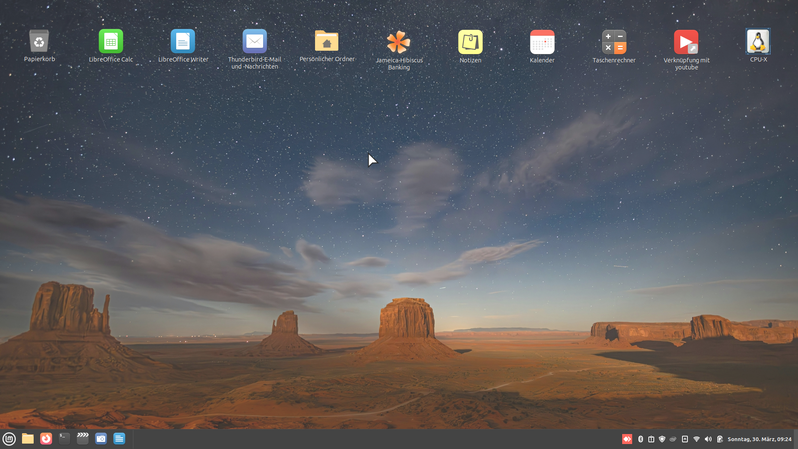Click the square tray icon beside Wi-Fi

685,439
